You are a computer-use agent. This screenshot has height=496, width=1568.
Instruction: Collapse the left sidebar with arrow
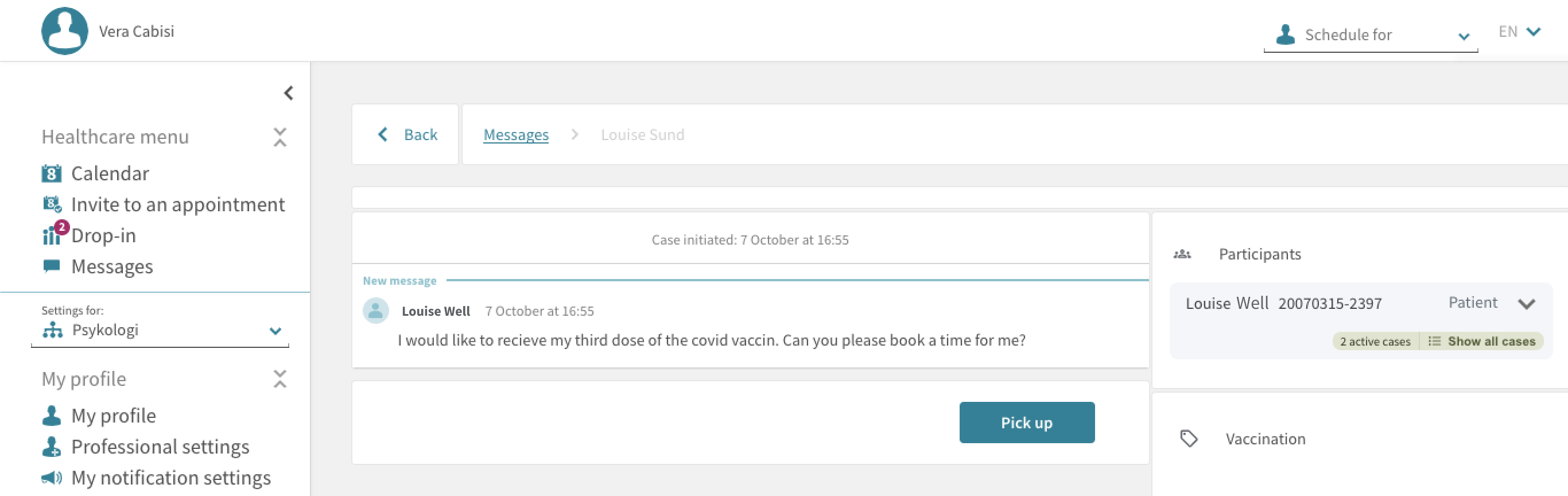click(289, 93)
